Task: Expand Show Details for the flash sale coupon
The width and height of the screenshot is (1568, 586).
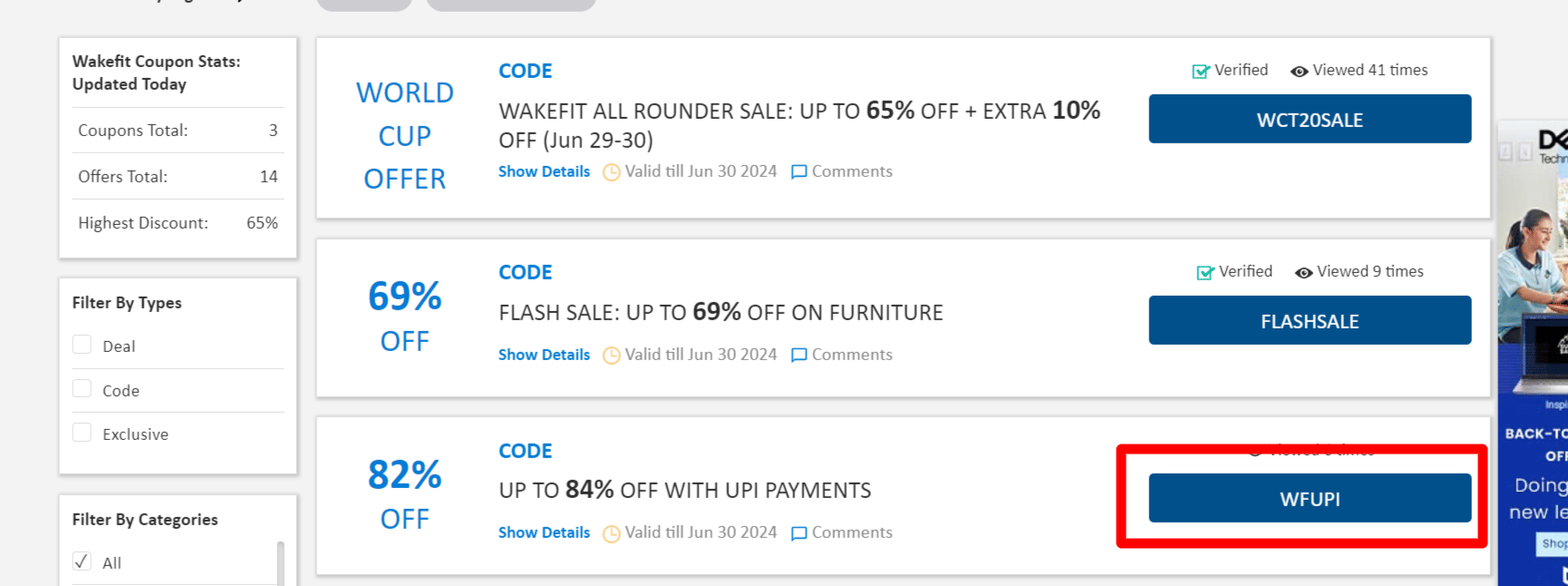Action: click(x=544, y=355)
